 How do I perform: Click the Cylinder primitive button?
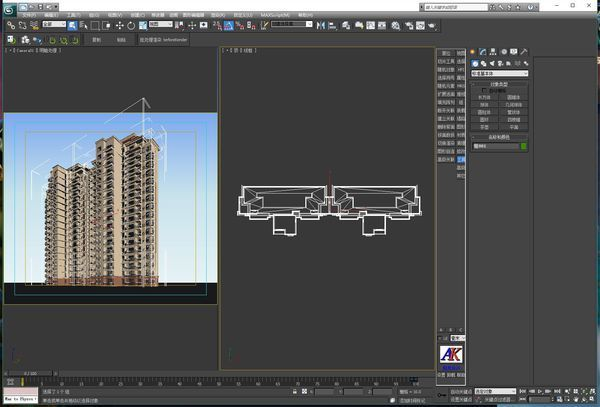point(484,112)
